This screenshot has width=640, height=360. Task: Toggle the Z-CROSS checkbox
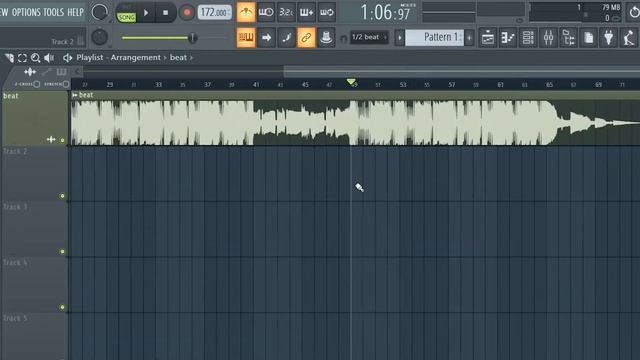(x=37, y=84)
